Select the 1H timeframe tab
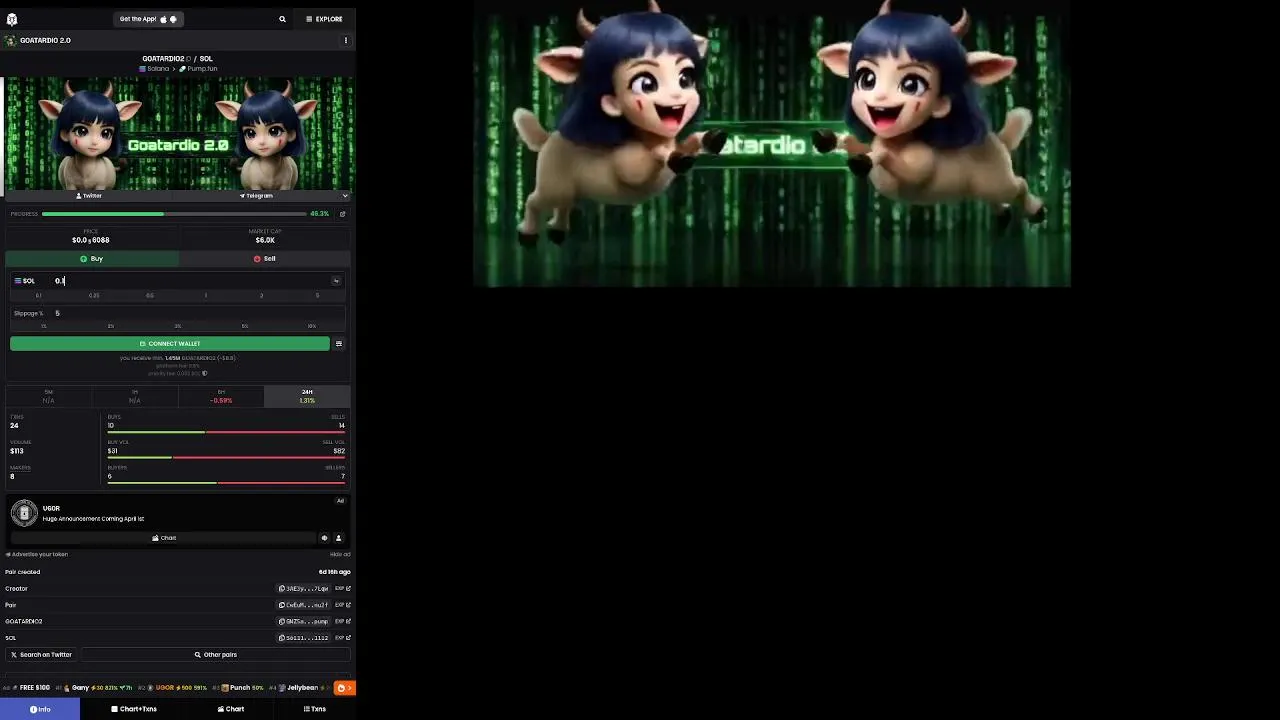1280x720 pixels. pos(134,396)
